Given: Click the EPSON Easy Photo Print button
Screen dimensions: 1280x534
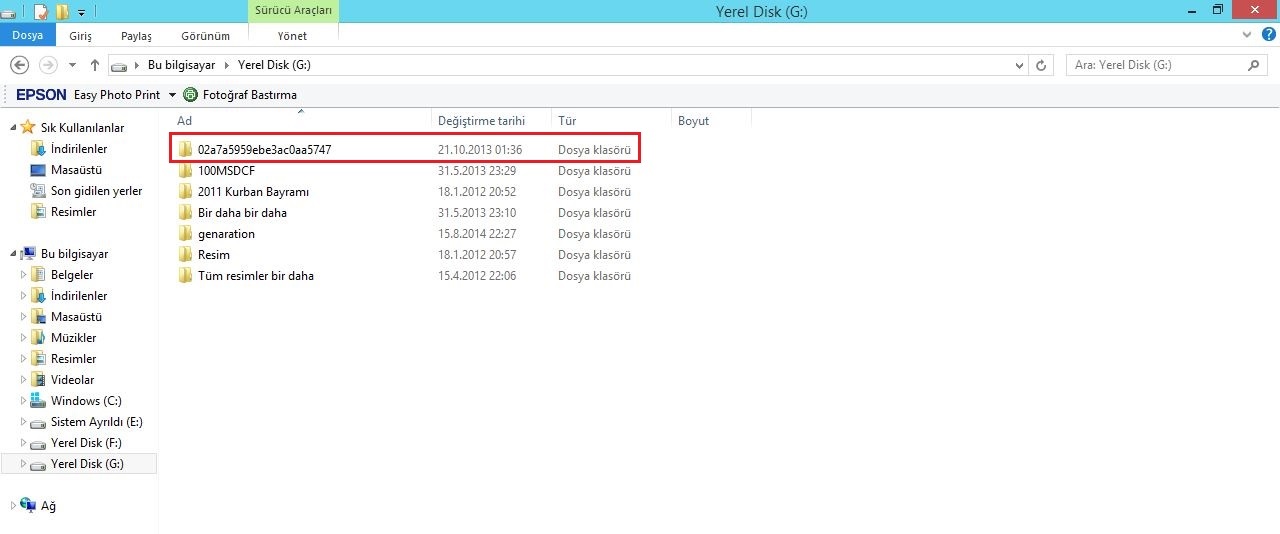Looking at the screenshot, I should [x=88, y=95].
